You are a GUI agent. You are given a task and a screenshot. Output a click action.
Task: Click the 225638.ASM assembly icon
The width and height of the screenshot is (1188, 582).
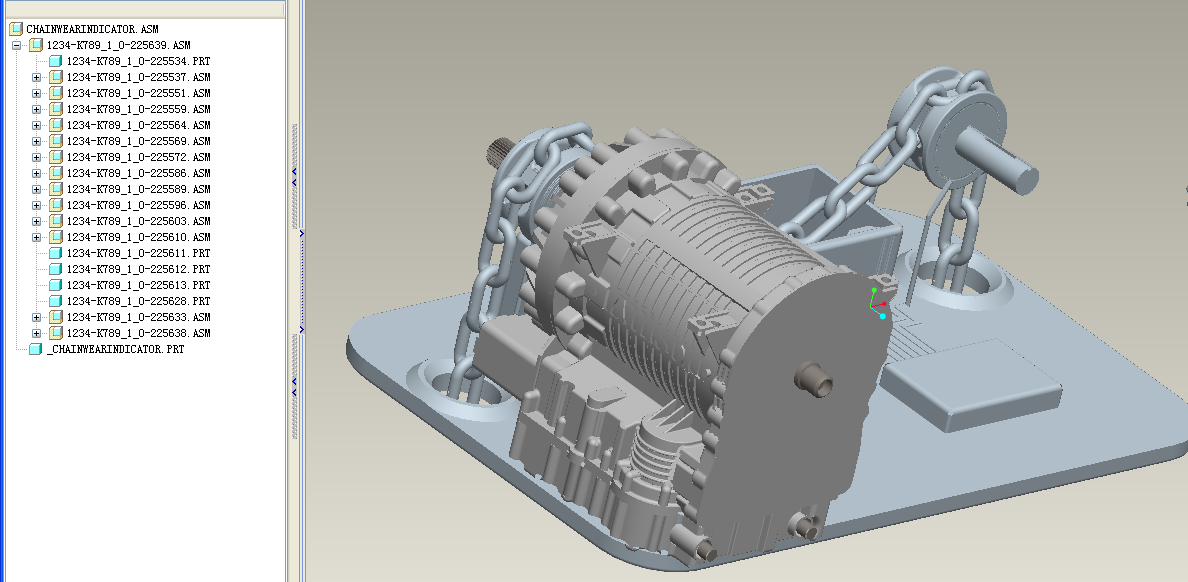pos(55,333)
